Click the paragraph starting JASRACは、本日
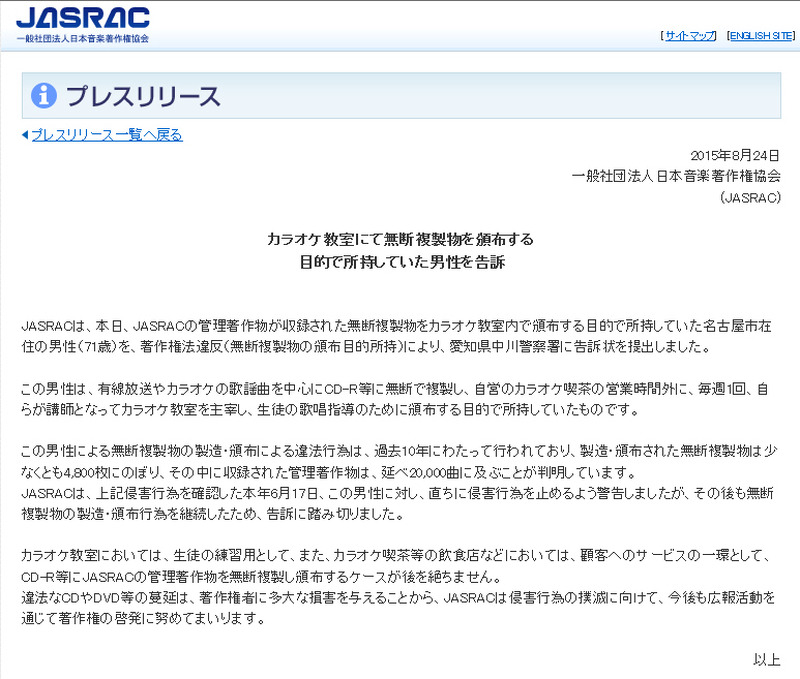The image size is (800, 679). [400, 337]
